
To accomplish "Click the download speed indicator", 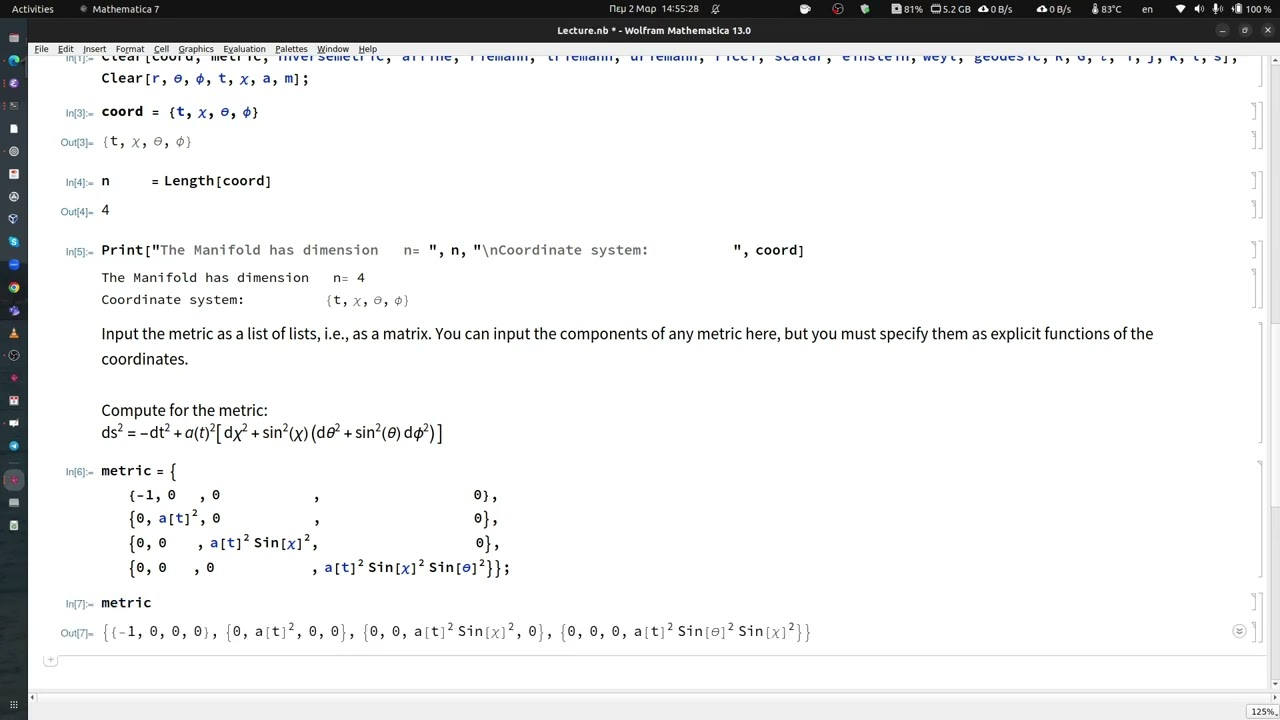I will [x=995, y=9].
